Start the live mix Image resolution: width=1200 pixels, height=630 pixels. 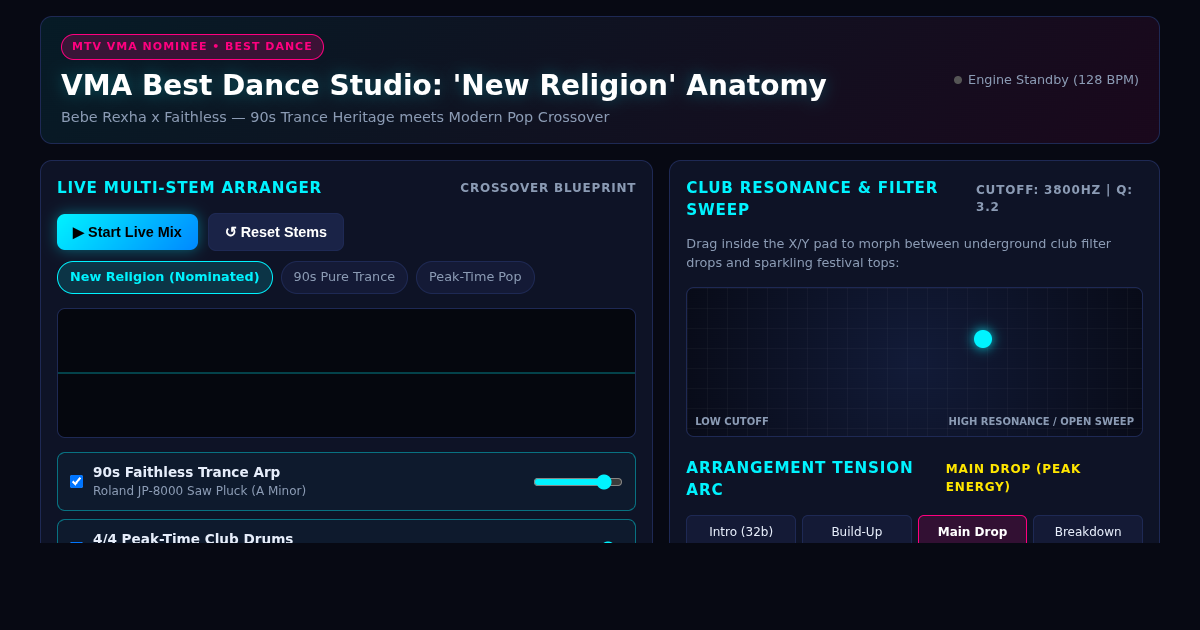tap(127, 232)
